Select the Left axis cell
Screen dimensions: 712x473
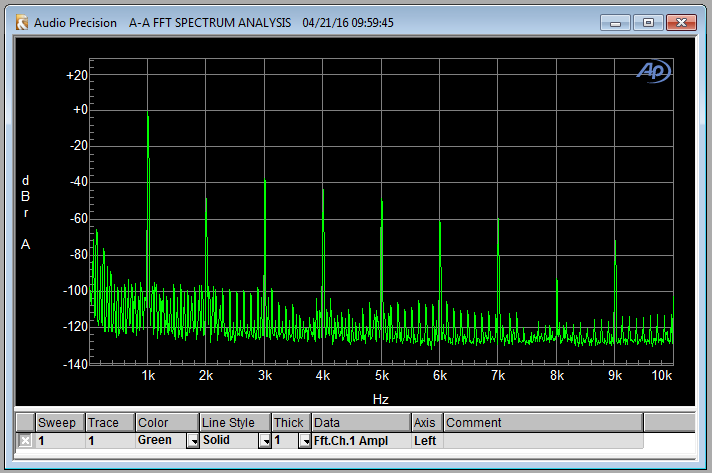click(x=427, y=441)
